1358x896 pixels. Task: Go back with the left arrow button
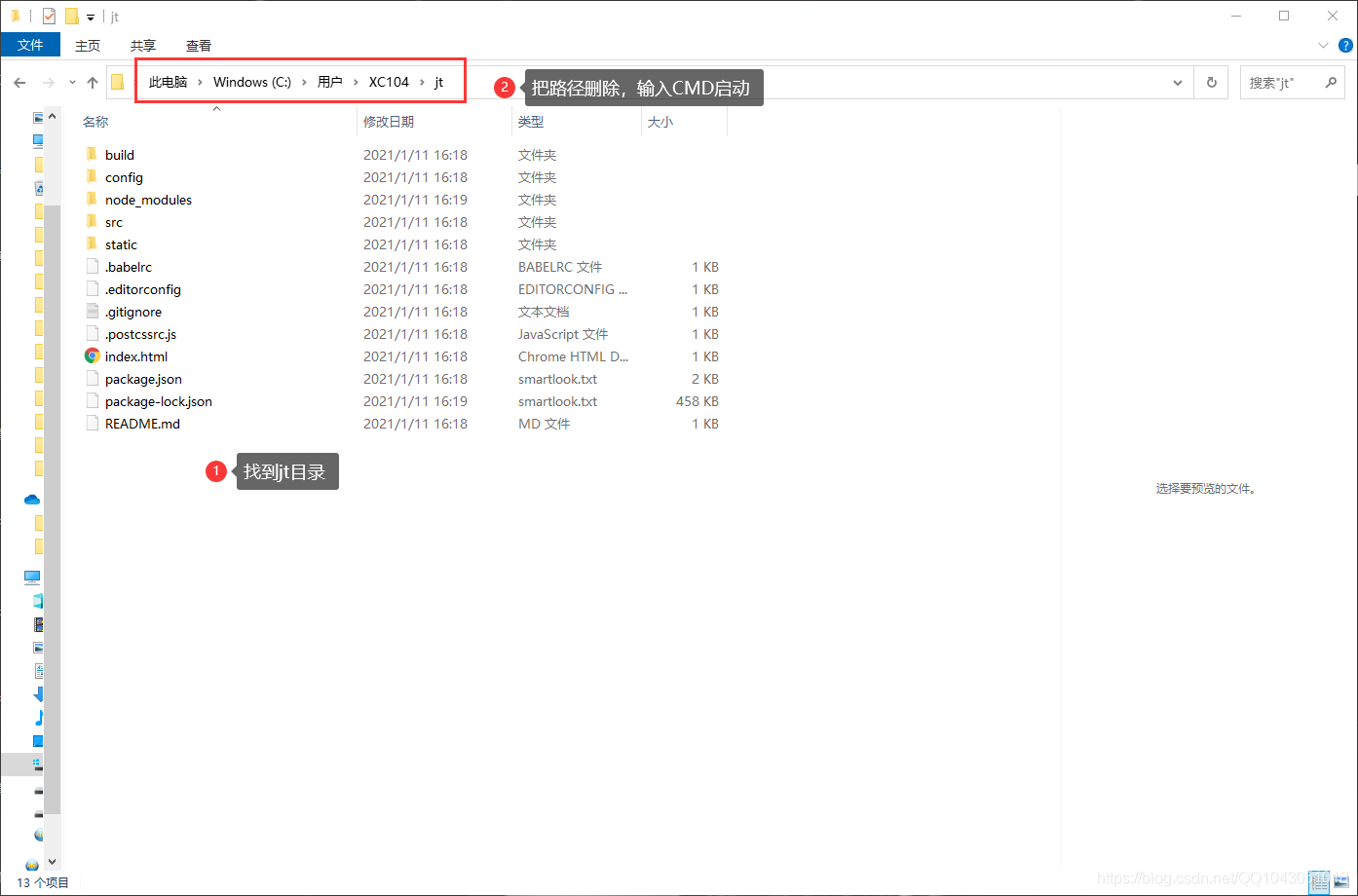point(19,83)
